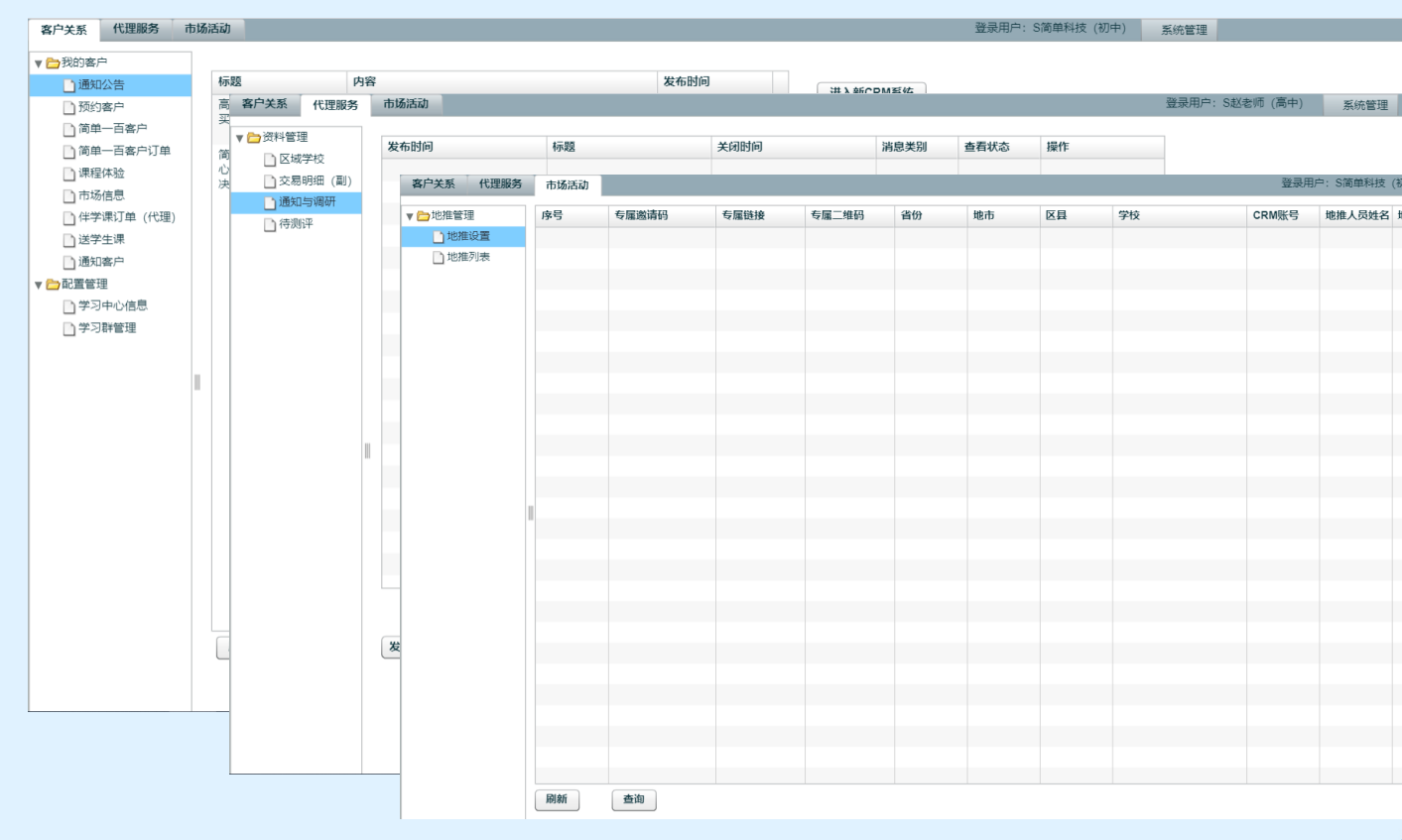Select 地推设置 in the tree

(x=468, y=236)
